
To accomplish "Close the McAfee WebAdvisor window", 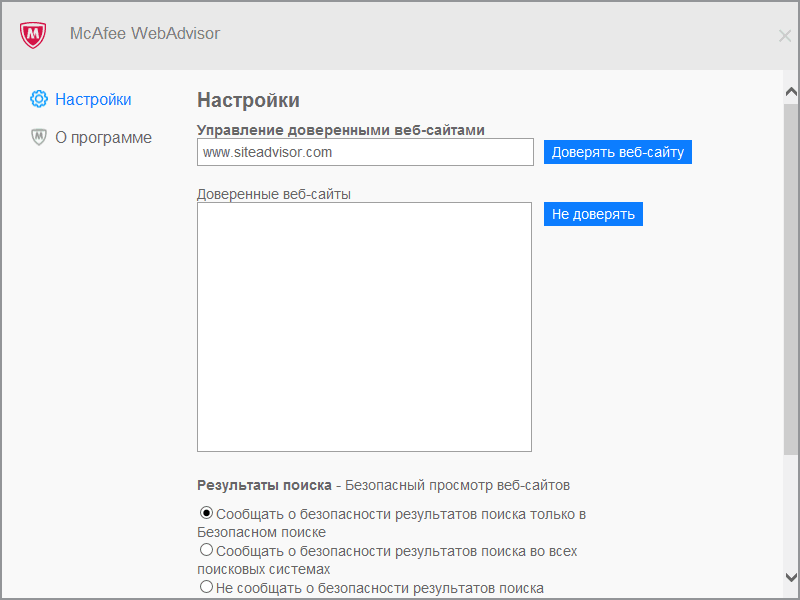I will tap(785, 36).
